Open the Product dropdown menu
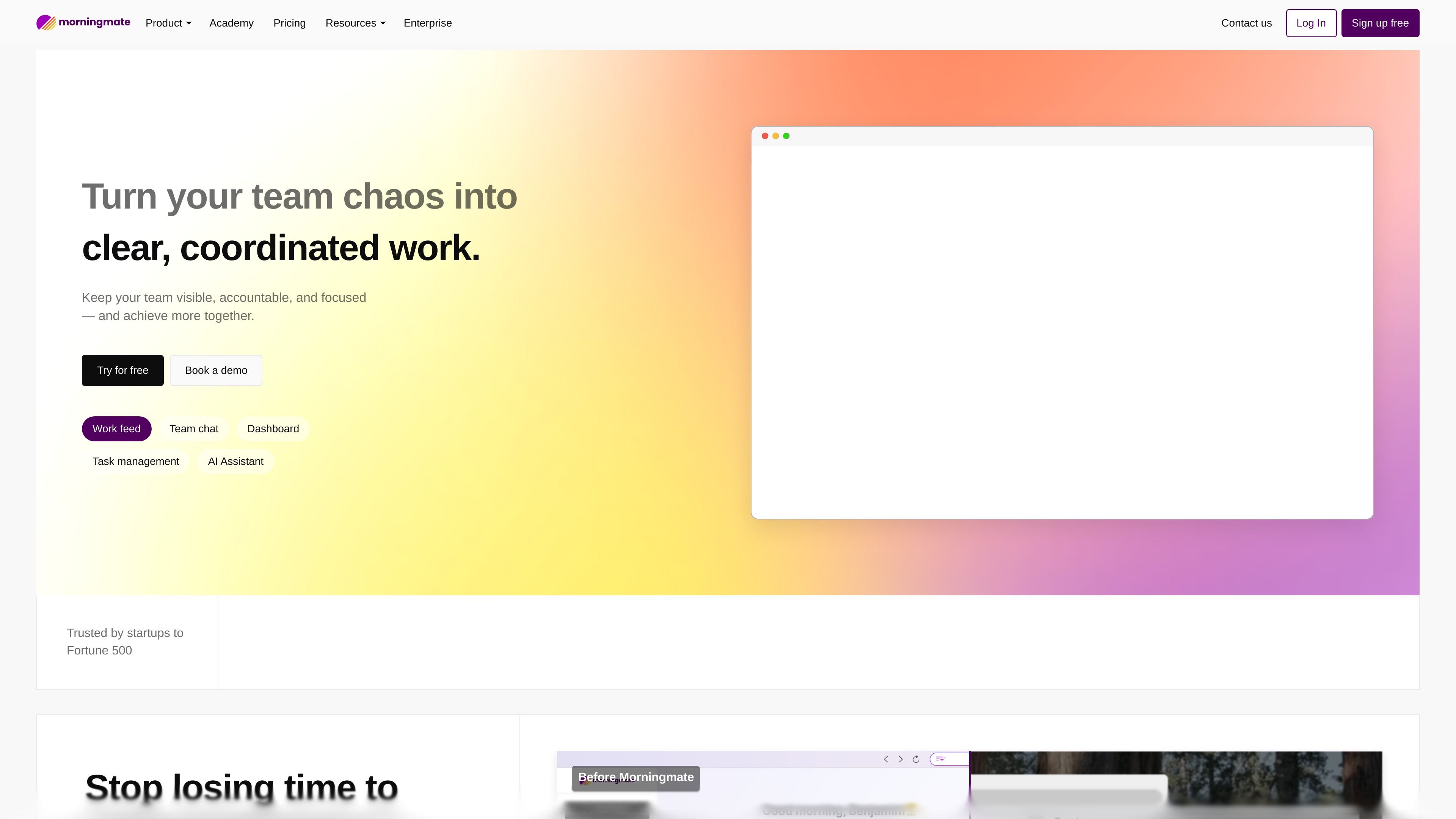This screenshot has width=1456, height=819. 168,23
